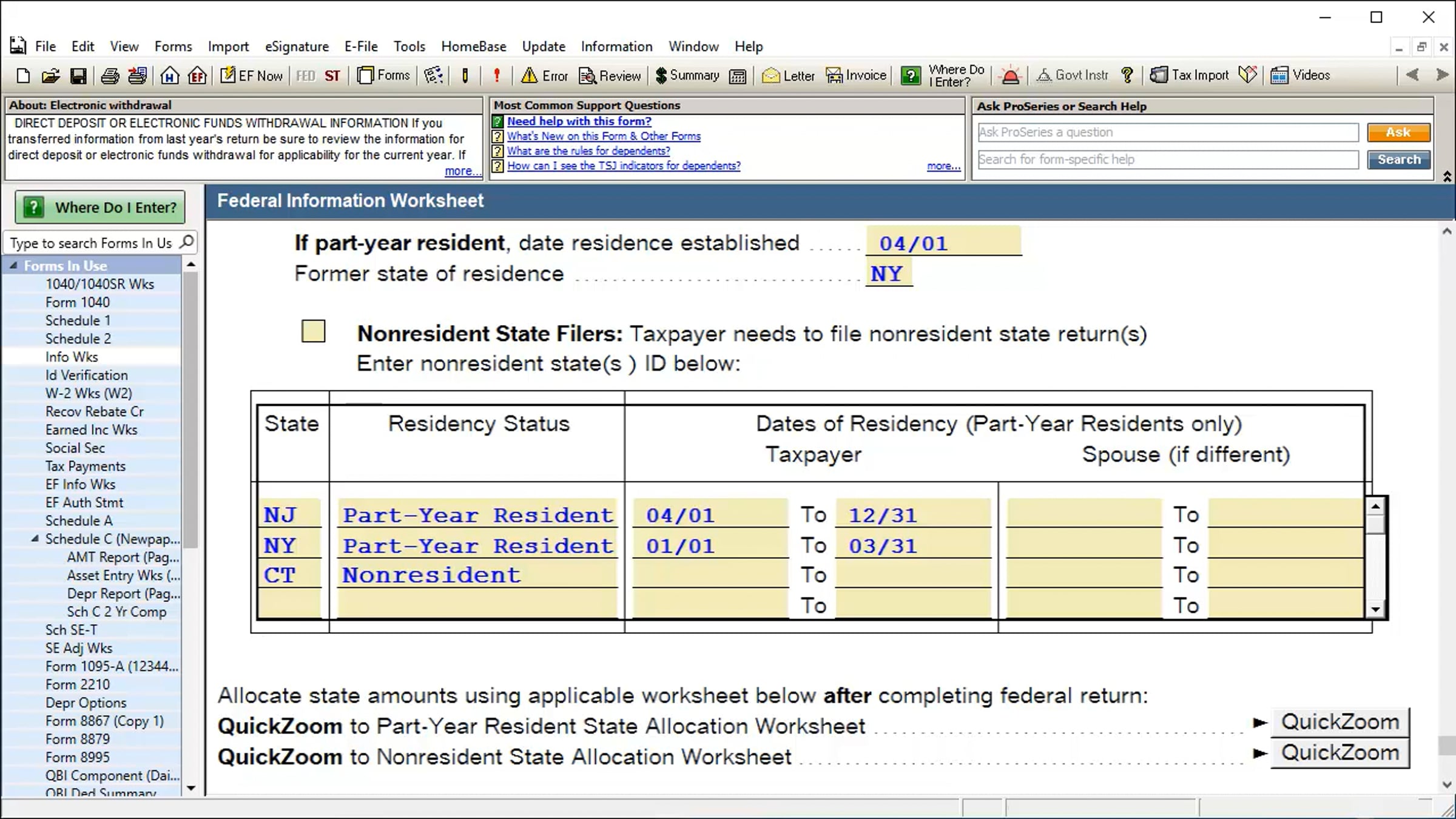This screenshot has width=1456, height=819.
Task: Save the current return
Action: 78,75
